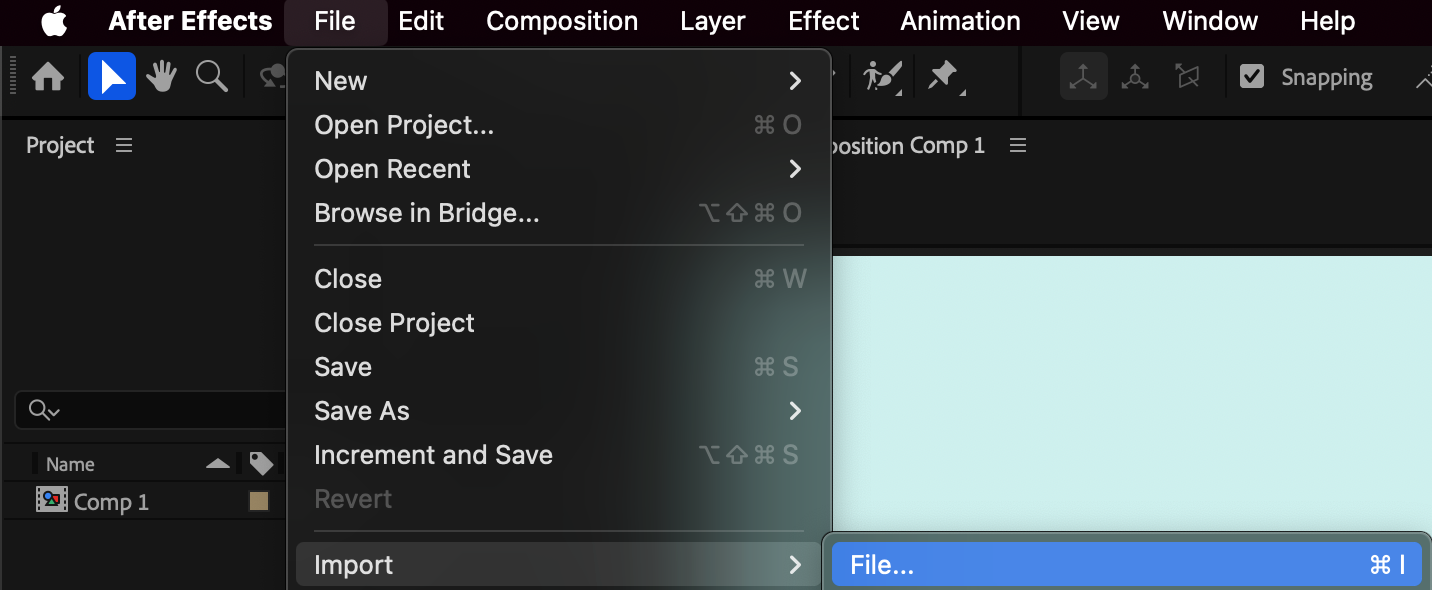
Task: Click the View Axis Mode icon
Action: [1187, 77]
